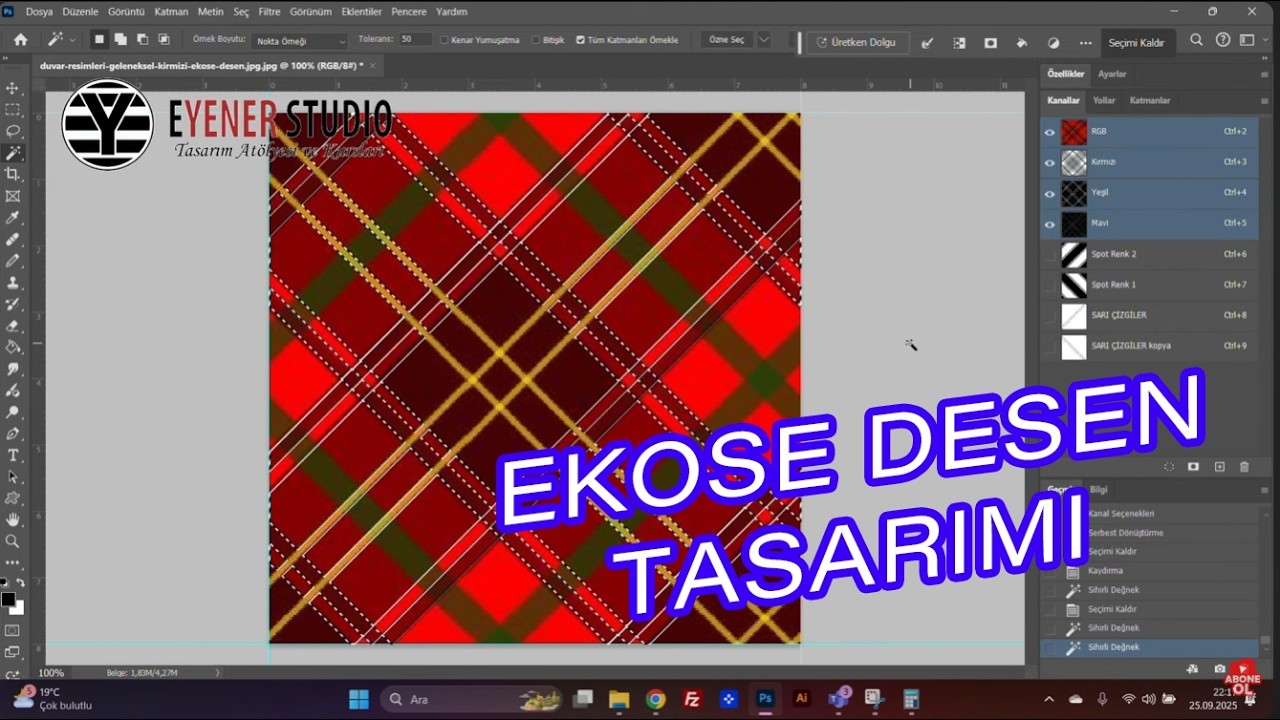Open the Help question mark icon
Screen dimensions: 1280x720
tap(1222, 40)
